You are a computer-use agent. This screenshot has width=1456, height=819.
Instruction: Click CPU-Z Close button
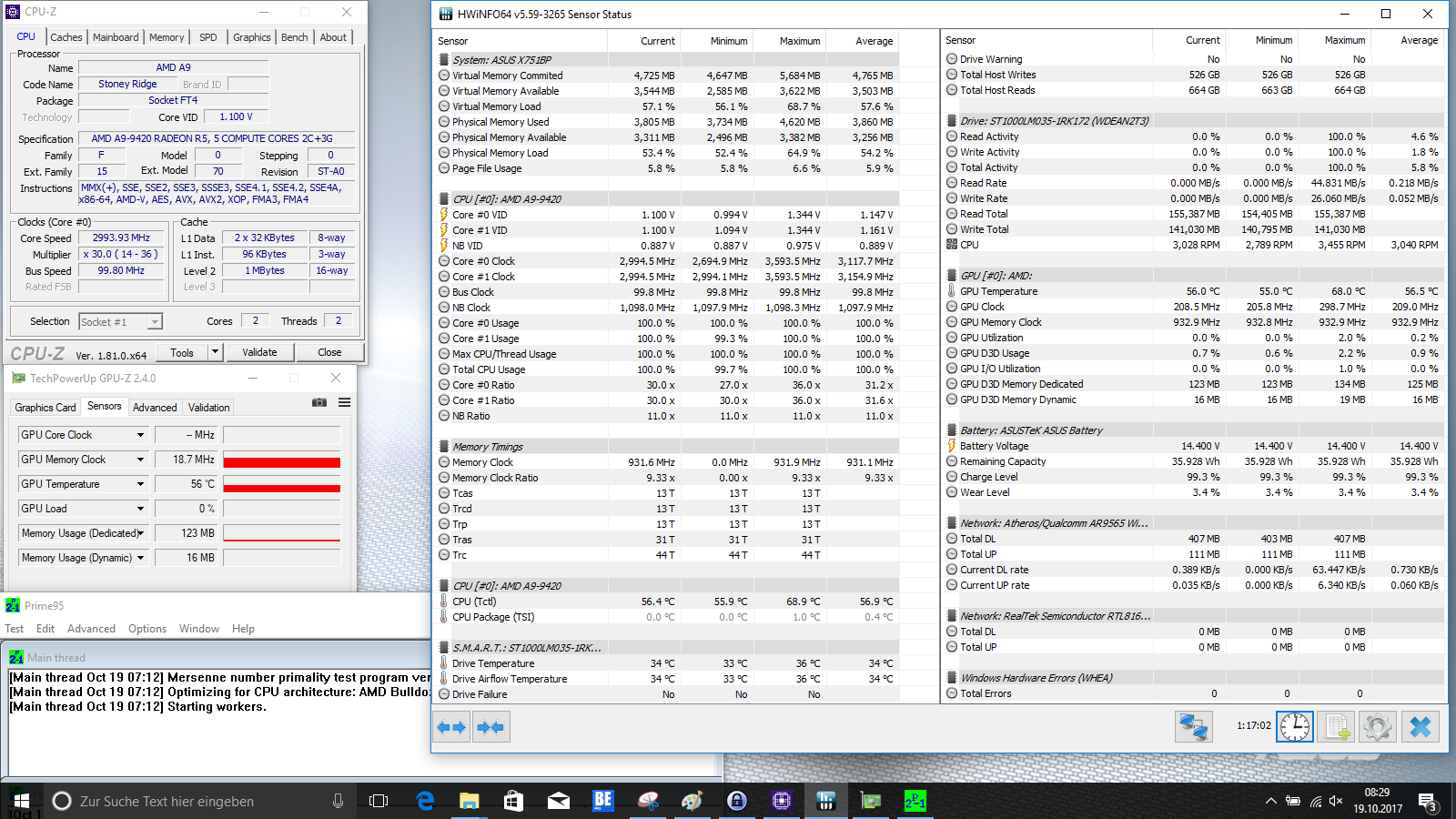point(329,352)
